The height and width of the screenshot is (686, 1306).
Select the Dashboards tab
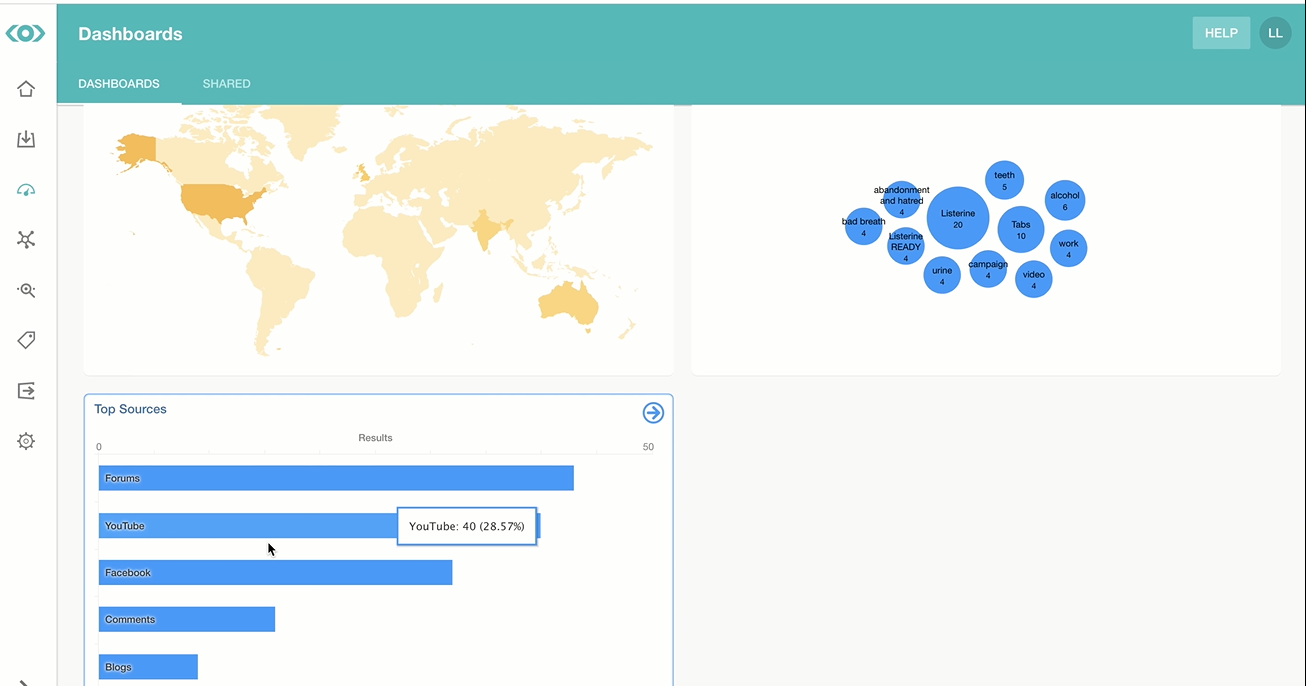[119, 84]
